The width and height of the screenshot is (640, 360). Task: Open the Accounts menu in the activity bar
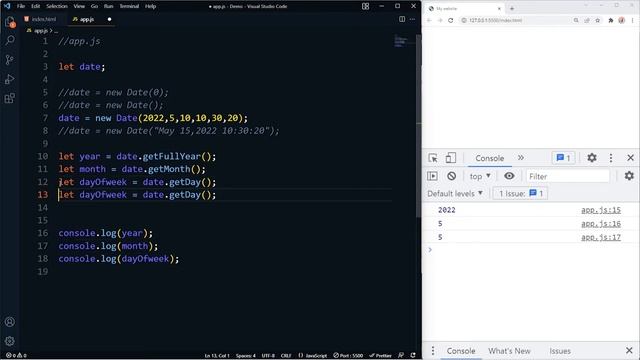(x=10, y=322)
